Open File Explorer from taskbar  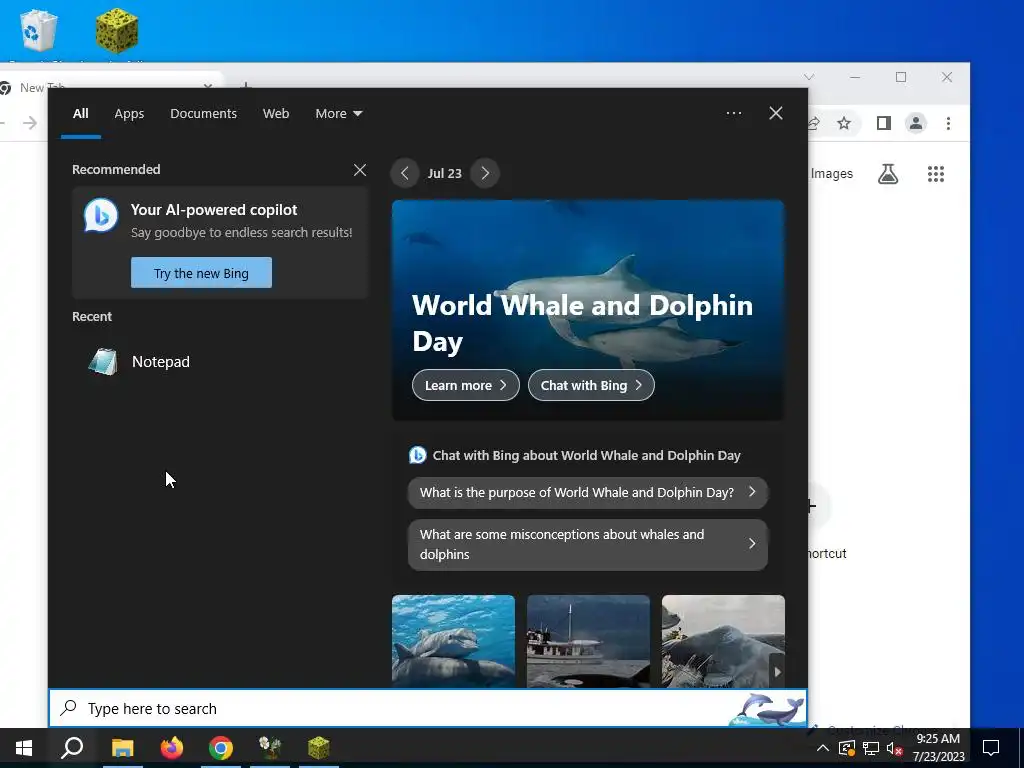coord(122,748)
